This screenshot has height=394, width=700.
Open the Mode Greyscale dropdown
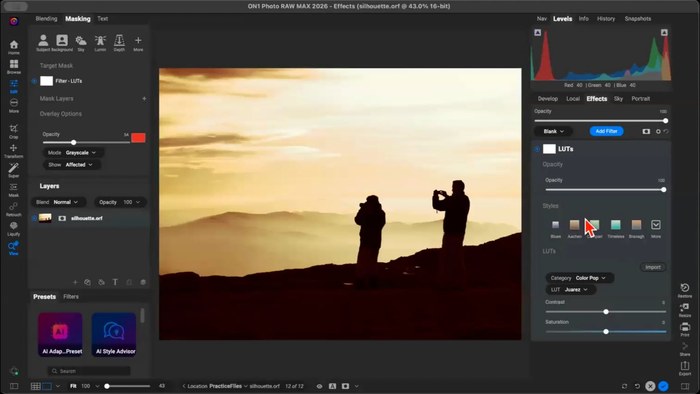coord(73,153)
